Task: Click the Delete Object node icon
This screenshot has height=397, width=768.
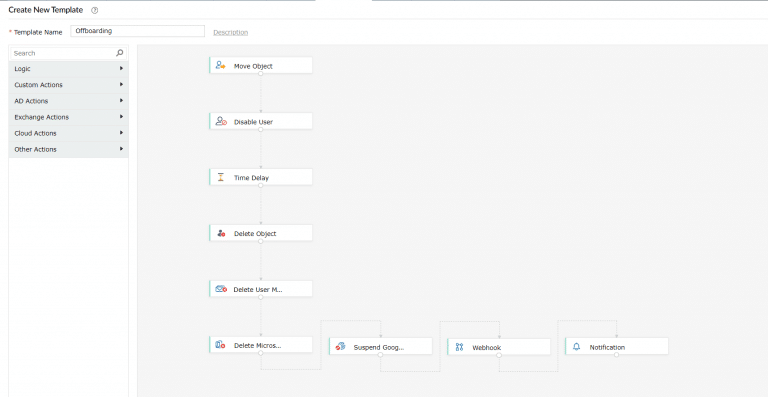Action: tap(221, 234)
